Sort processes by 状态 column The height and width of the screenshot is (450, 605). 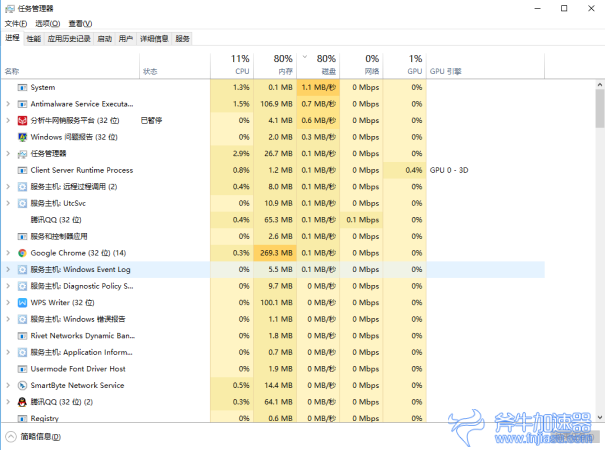[x=175, y=65]
